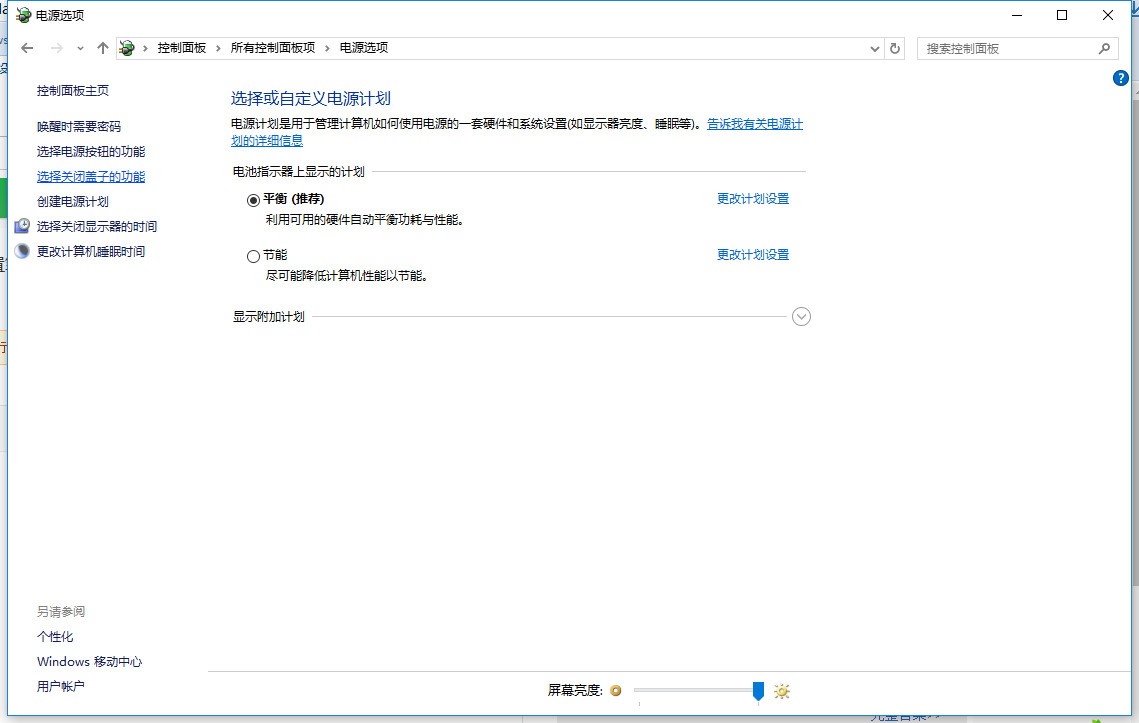The image size is (1139, 723).
Task: Open 更改计划设置 for 平衡 plan
Action: (x=753, y=199)
